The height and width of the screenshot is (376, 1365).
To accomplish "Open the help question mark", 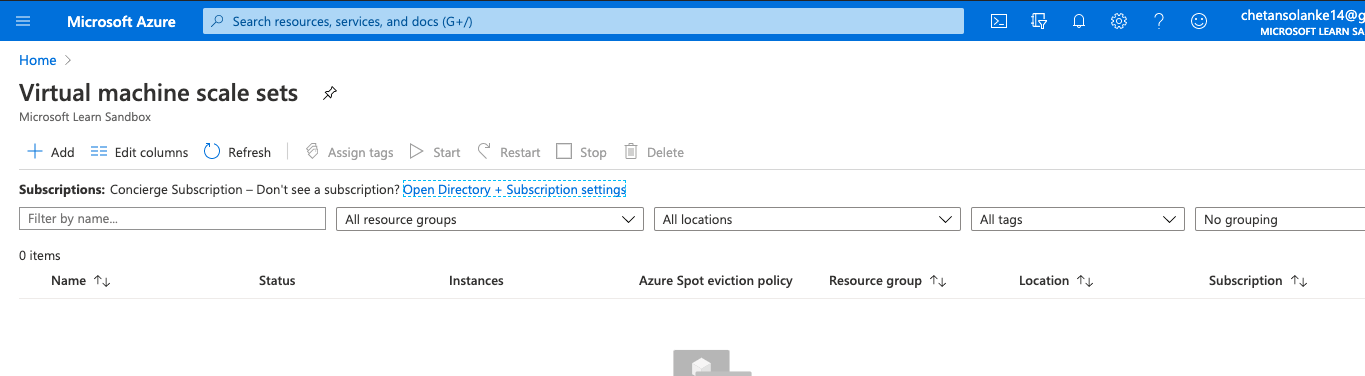I will (x=1159, y=21).
